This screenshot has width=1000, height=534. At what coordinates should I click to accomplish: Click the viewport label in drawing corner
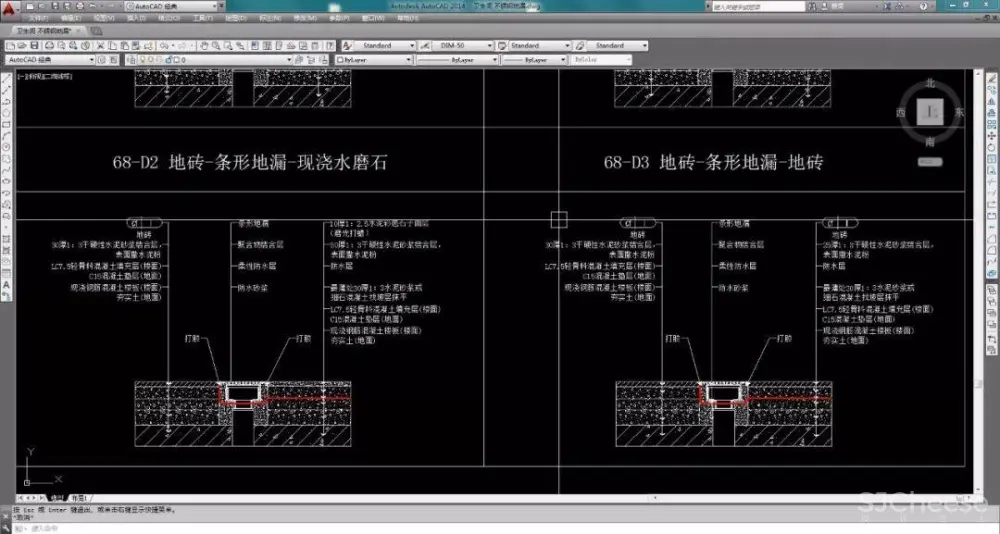[45, 76]
